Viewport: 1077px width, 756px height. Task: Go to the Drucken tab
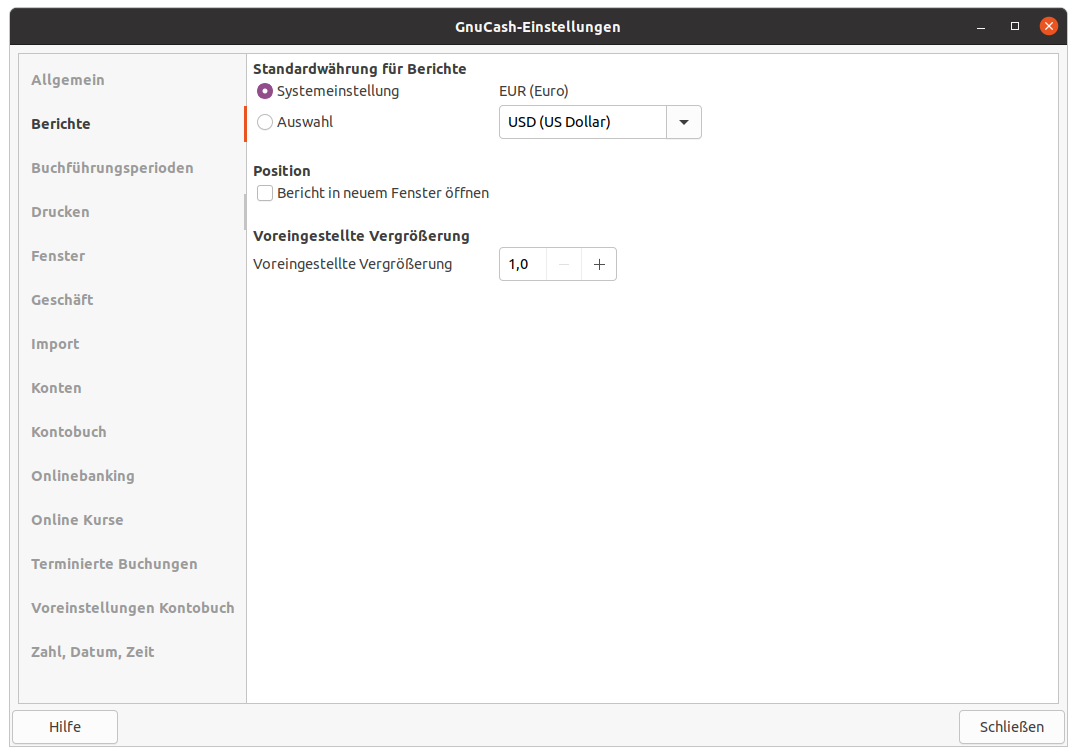click(x=60, y=212)
